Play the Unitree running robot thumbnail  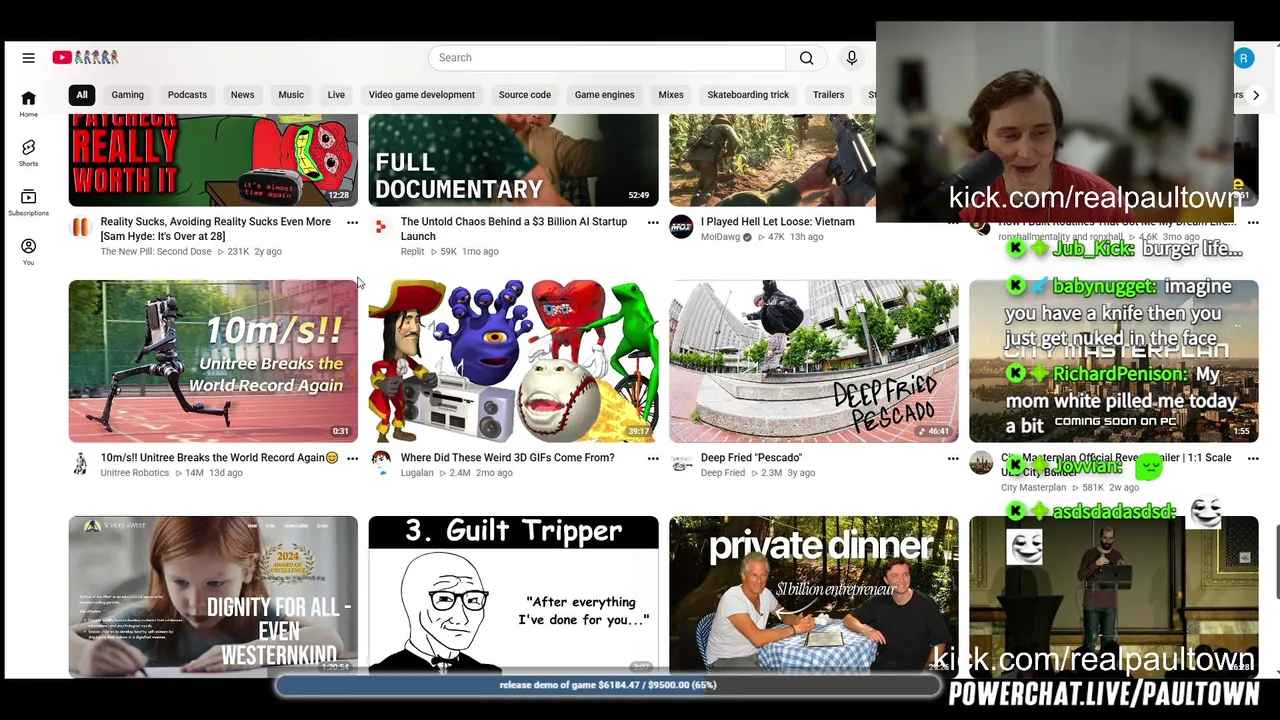(x=213, y=361)
